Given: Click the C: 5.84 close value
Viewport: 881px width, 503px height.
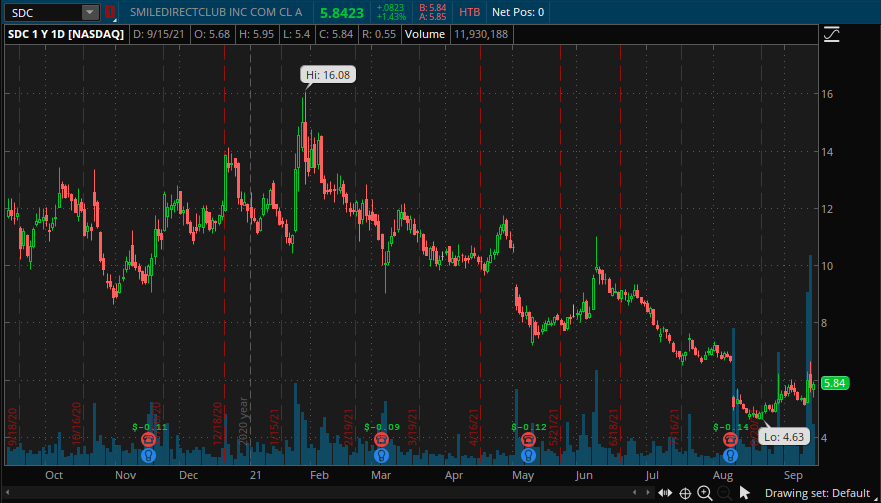Looking at the screenshot, I should (x=335, y=34).
